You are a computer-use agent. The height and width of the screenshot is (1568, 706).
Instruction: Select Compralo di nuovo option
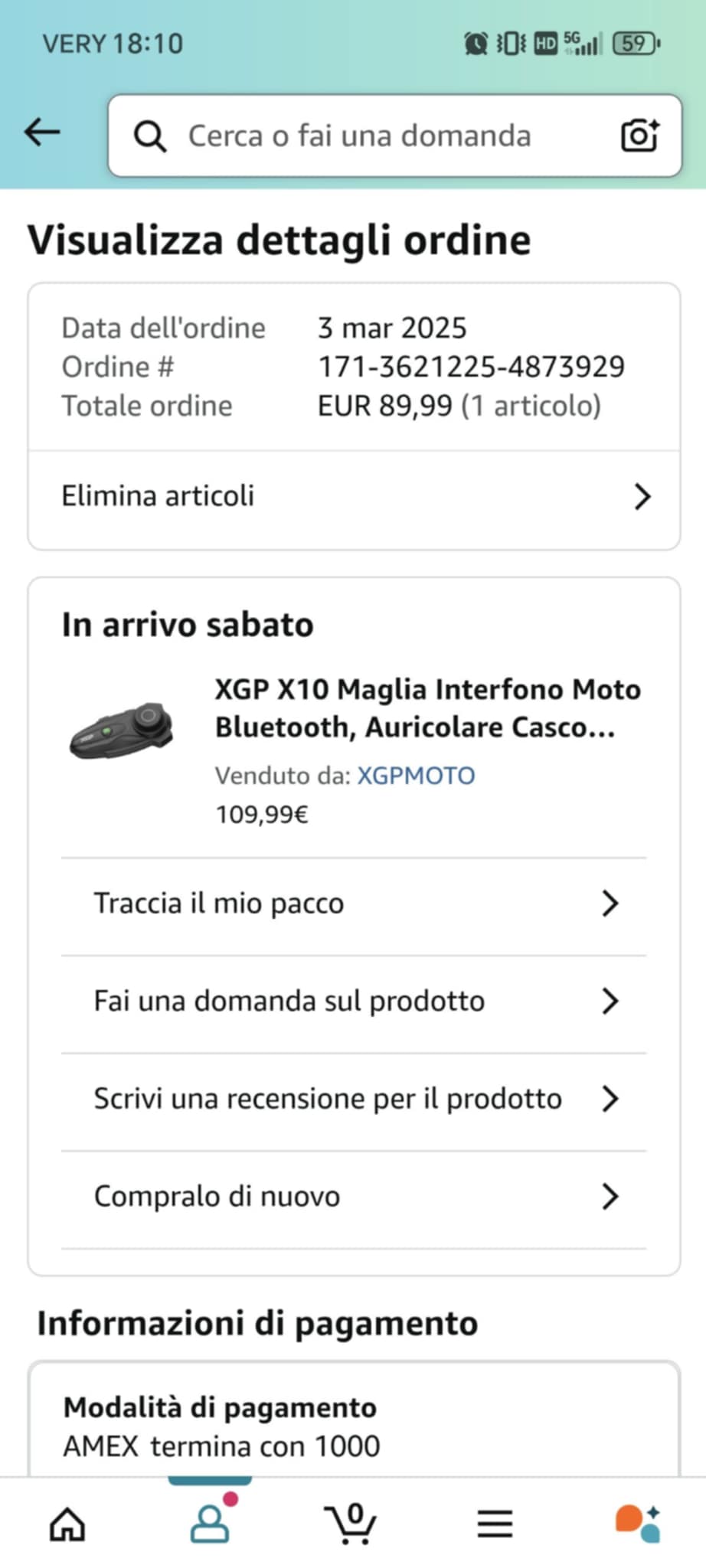click(354, 1197)
